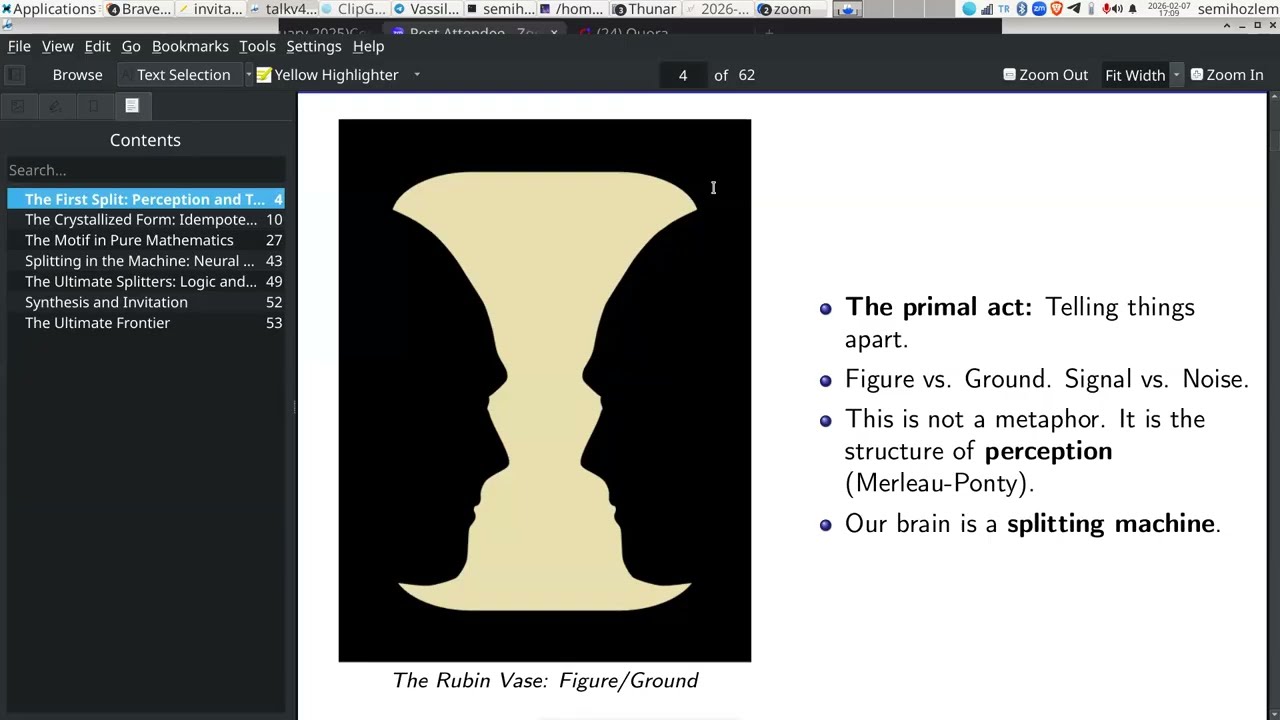Screen dimensions: 1280x720
Task: Click the network signal tray icon
Action: point(987,9)
